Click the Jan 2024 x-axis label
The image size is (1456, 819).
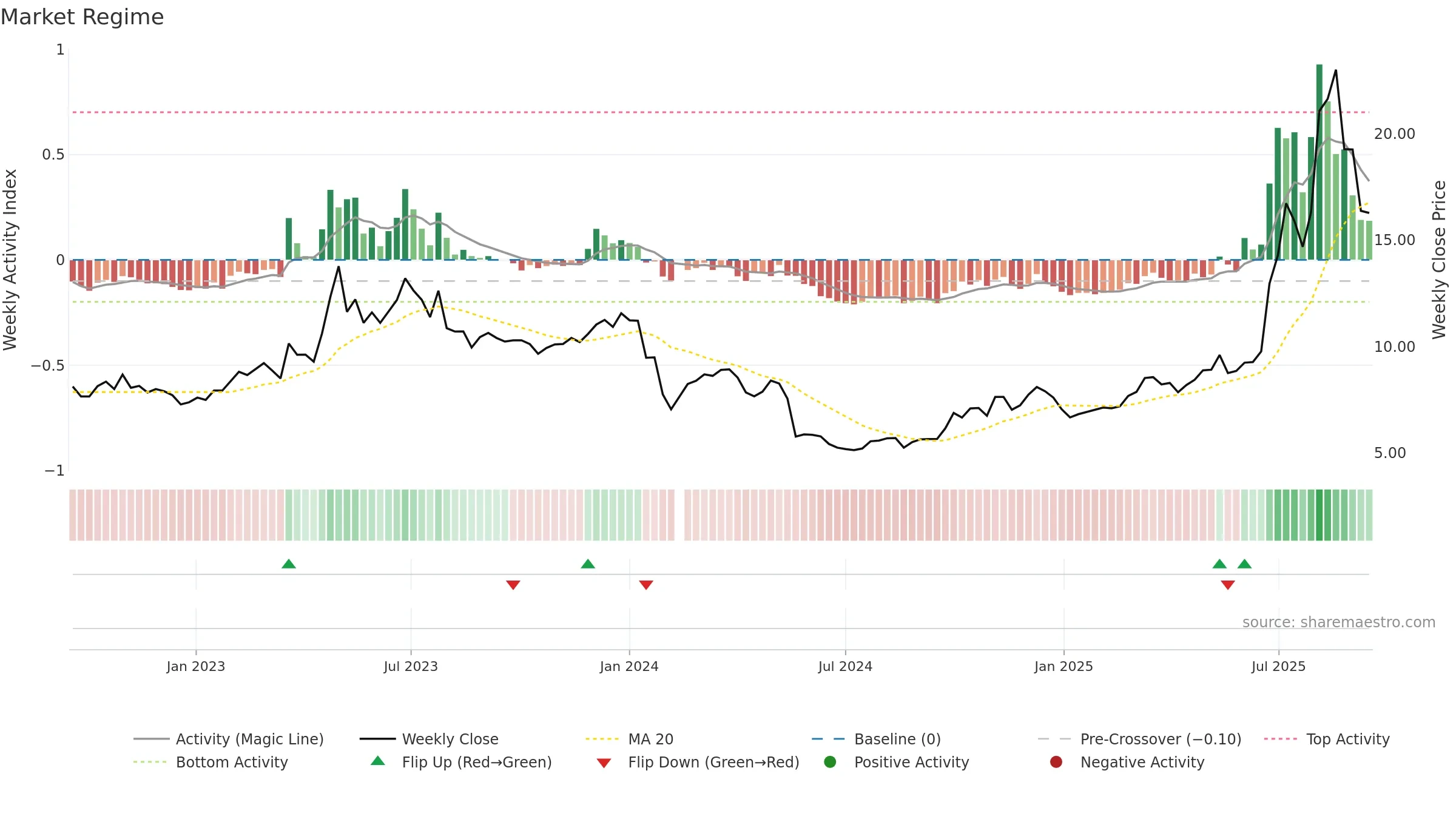click(x=629, y=666)
